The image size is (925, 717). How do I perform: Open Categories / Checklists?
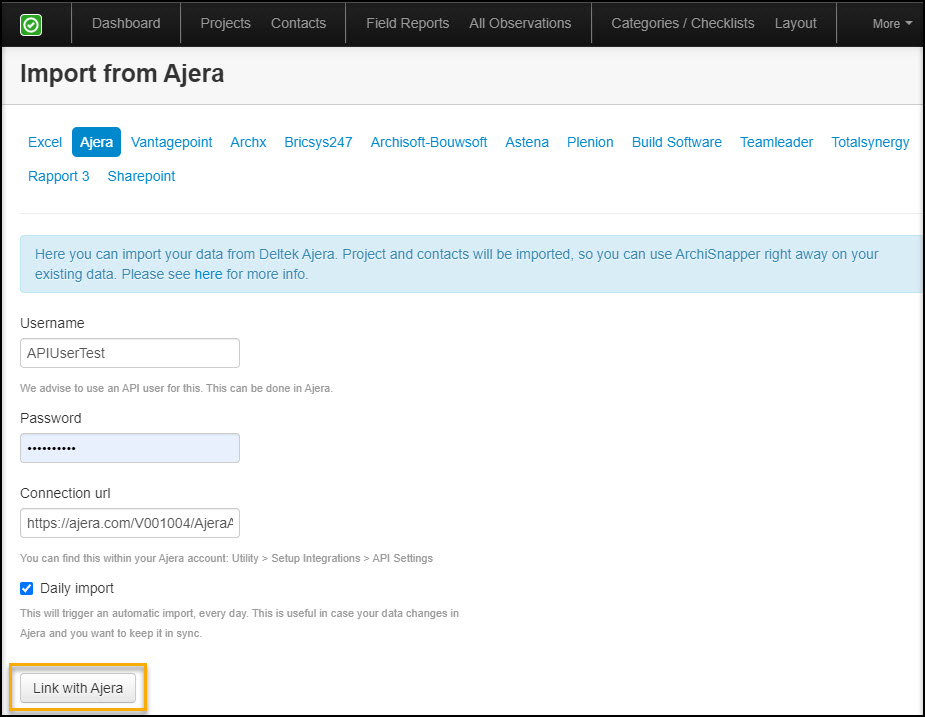point(683,23)
